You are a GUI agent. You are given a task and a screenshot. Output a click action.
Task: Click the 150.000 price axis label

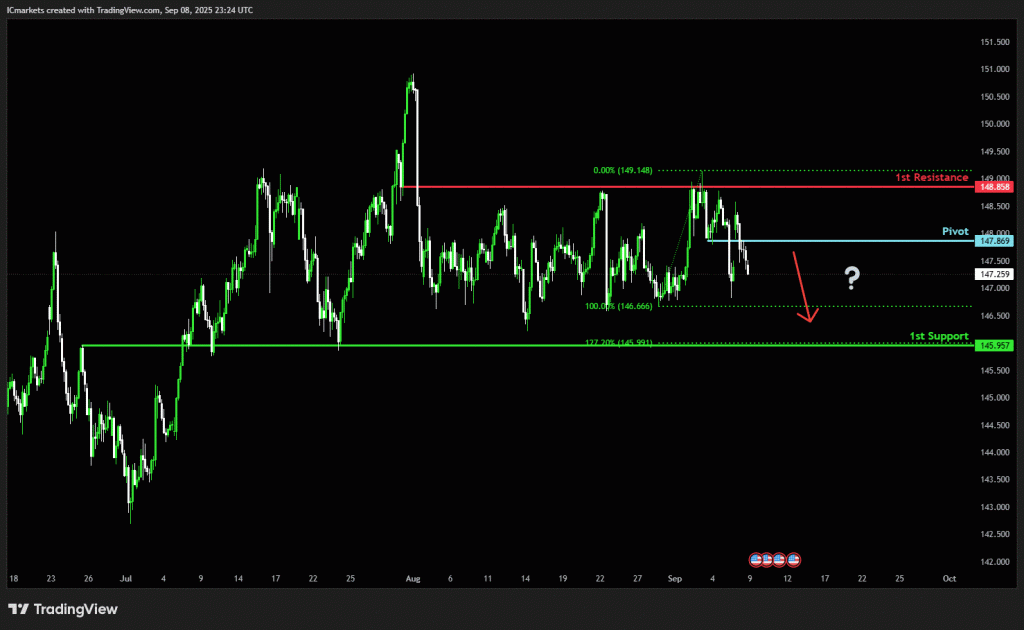(x=994, y=124)
